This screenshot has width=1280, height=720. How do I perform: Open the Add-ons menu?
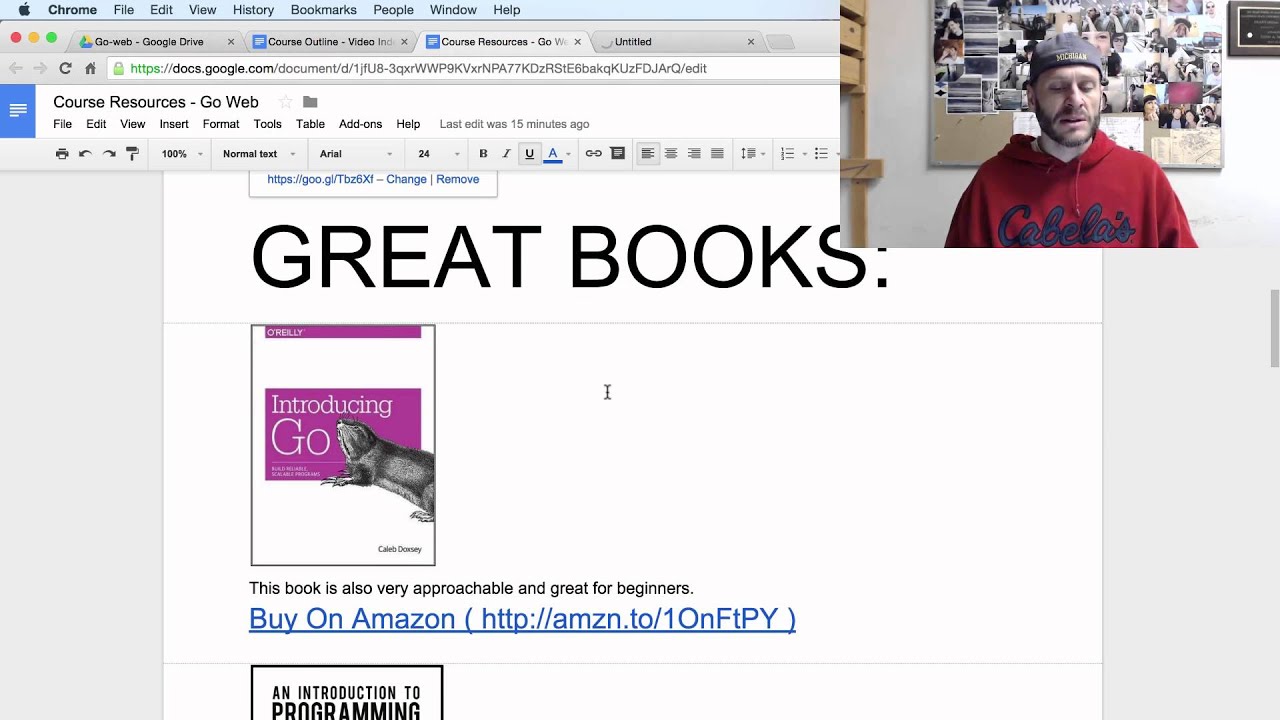click(360, 124)
